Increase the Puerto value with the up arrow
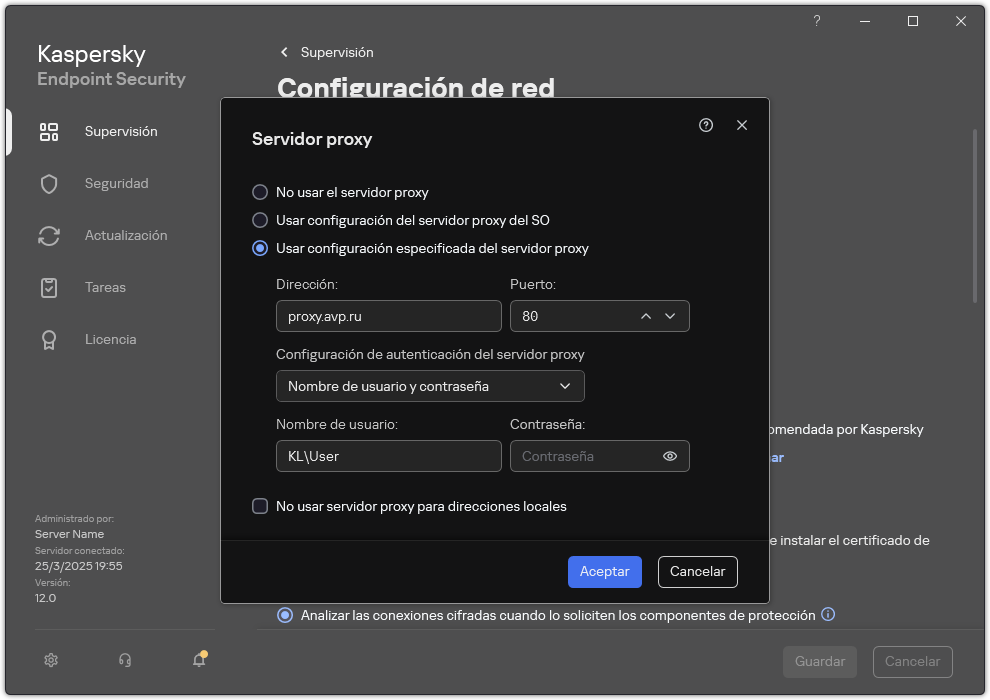The image size is (990, 700). pyautogui.click(x=646, y=316)
